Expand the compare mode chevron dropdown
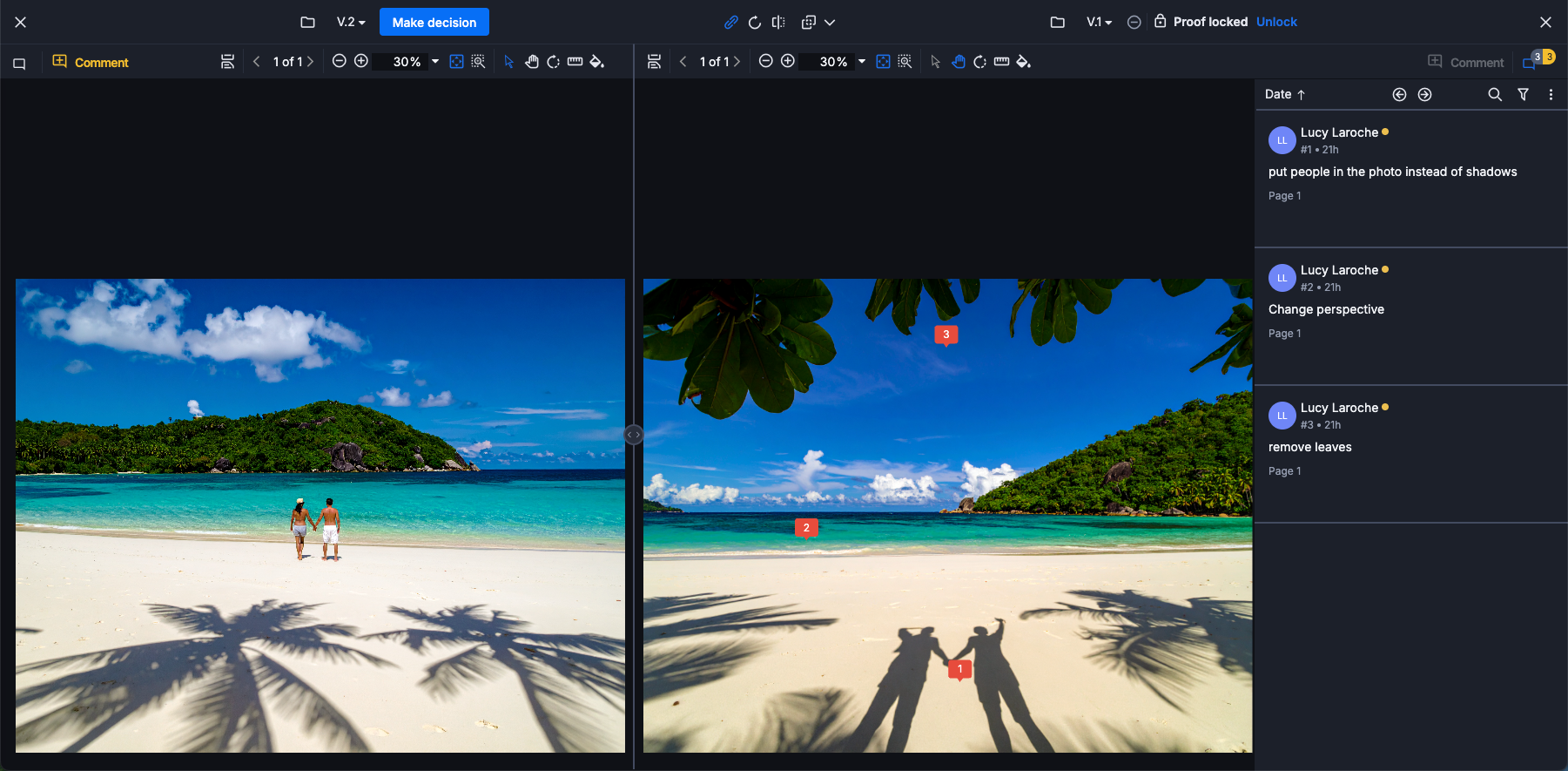Screen dimensions: 1568x771 [x=830, y=23]
